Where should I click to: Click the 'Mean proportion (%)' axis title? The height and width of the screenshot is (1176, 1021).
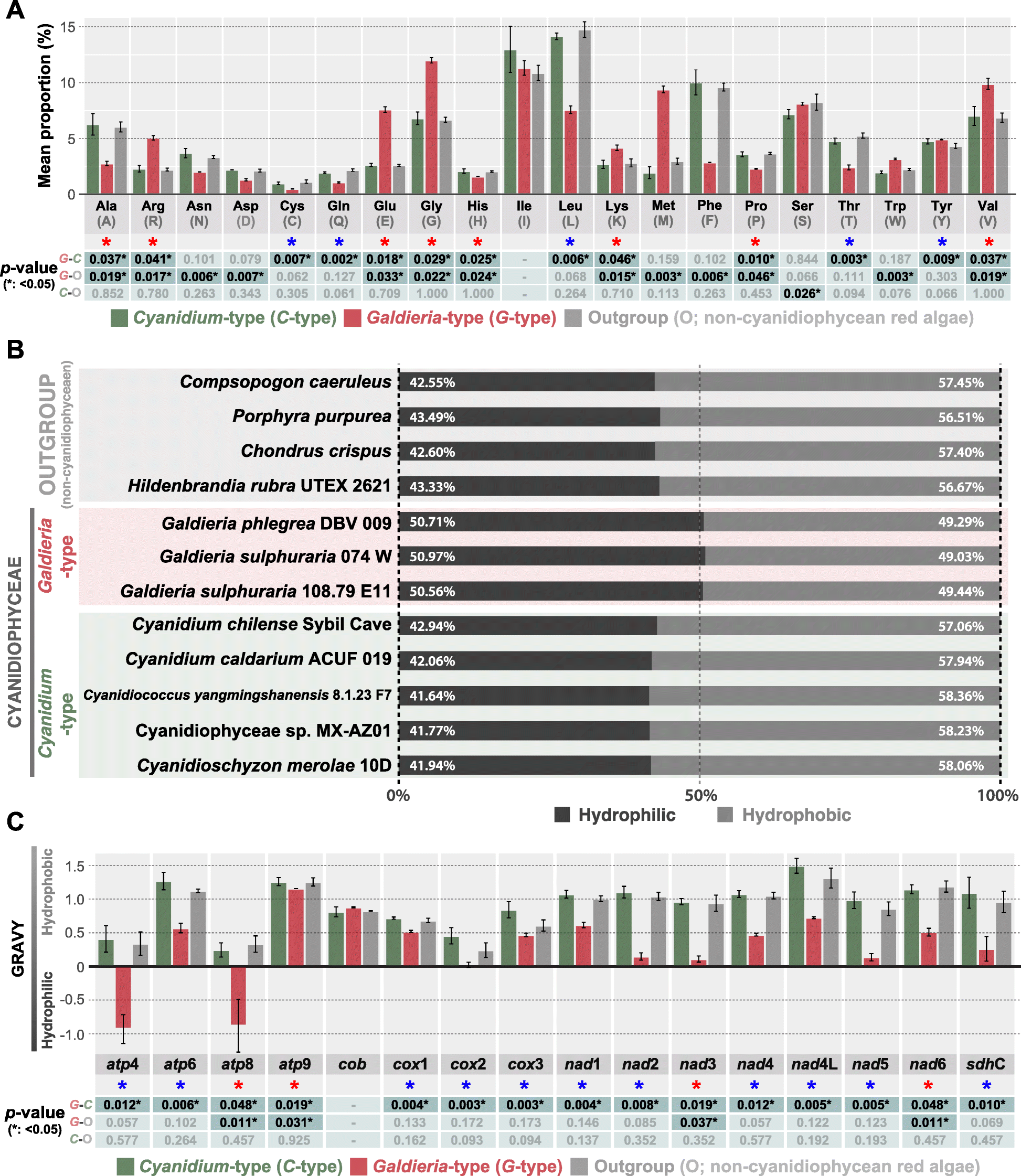[x=45, y=105]
